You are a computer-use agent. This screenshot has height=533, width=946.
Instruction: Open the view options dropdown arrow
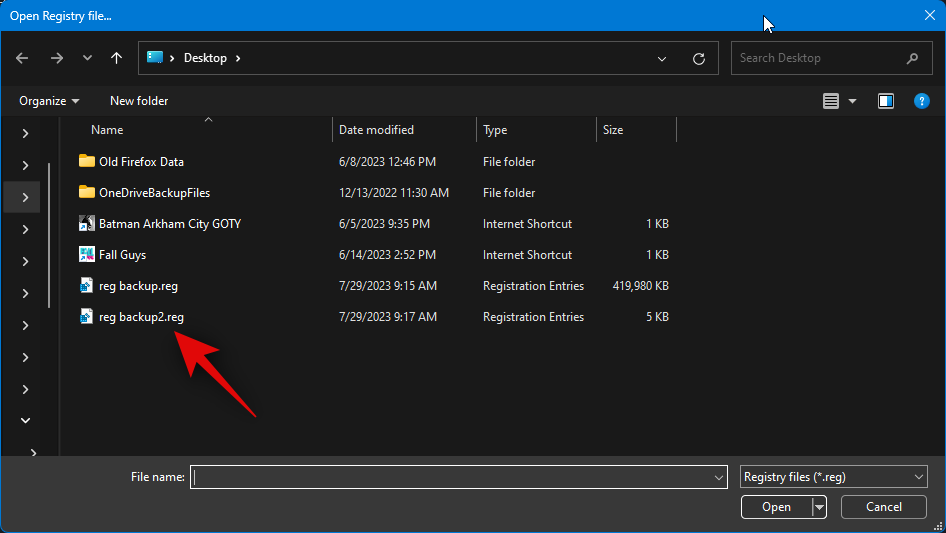(x=853, y=101)
